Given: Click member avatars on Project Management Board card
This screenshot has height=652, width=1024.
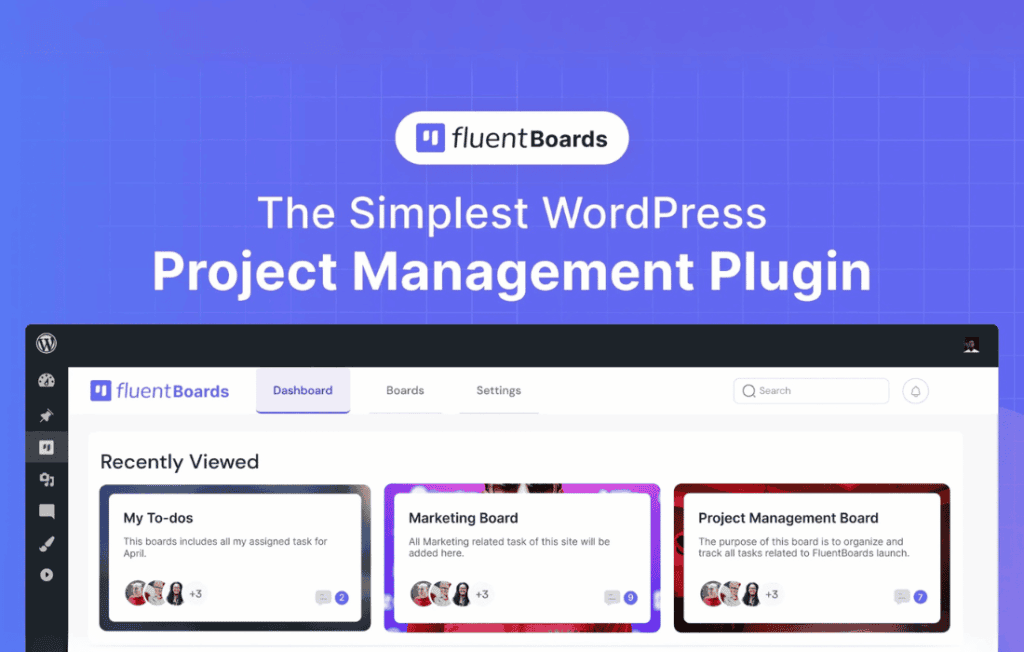Looking at the screenshot, I should [731, 594].
